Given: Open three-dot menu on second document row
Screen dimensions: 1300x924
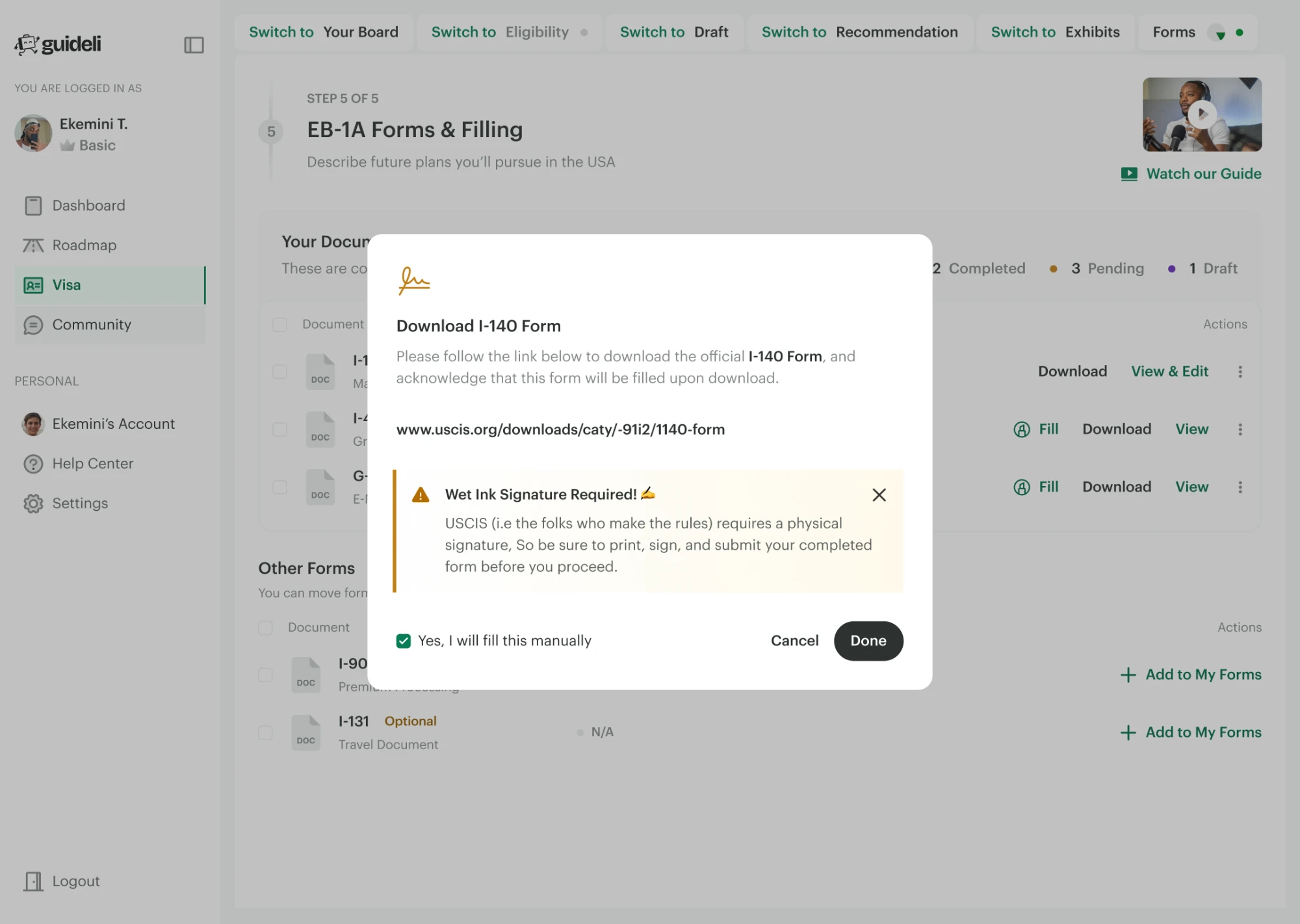Looking at the screenshot, I should point(1240,430).
